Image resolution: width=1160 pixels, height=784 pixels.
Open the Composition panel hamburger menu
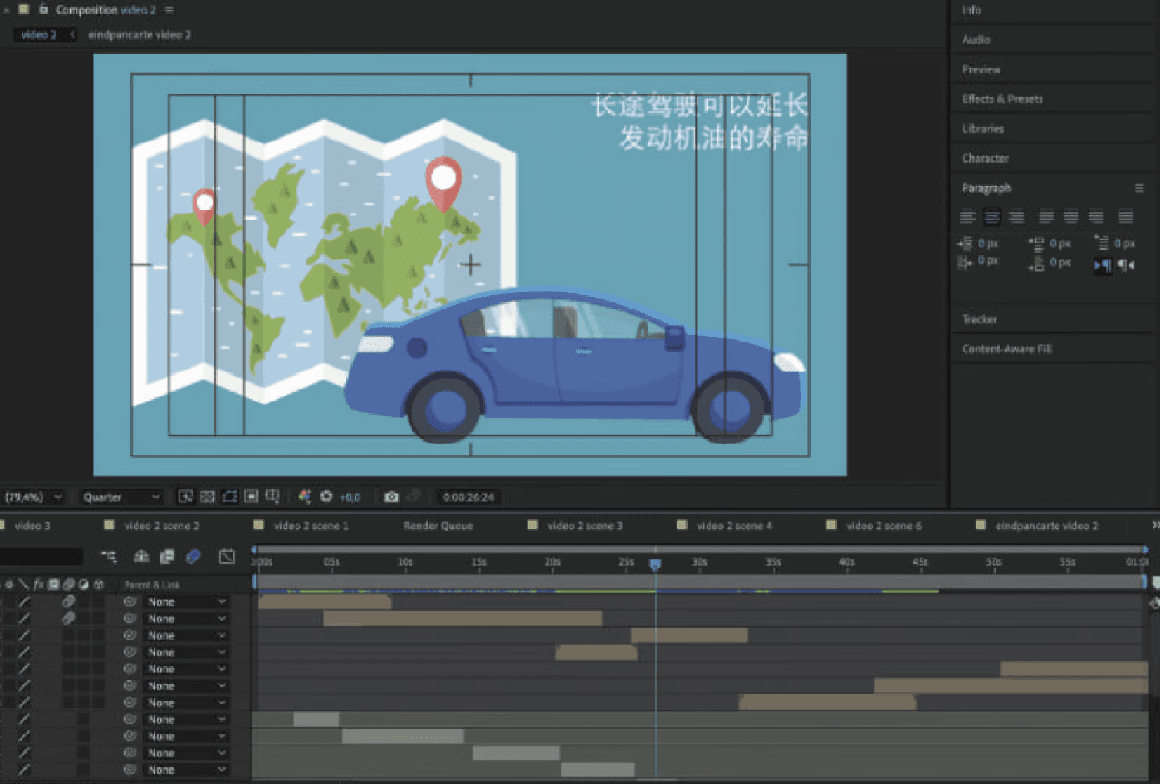coord(169,10)
